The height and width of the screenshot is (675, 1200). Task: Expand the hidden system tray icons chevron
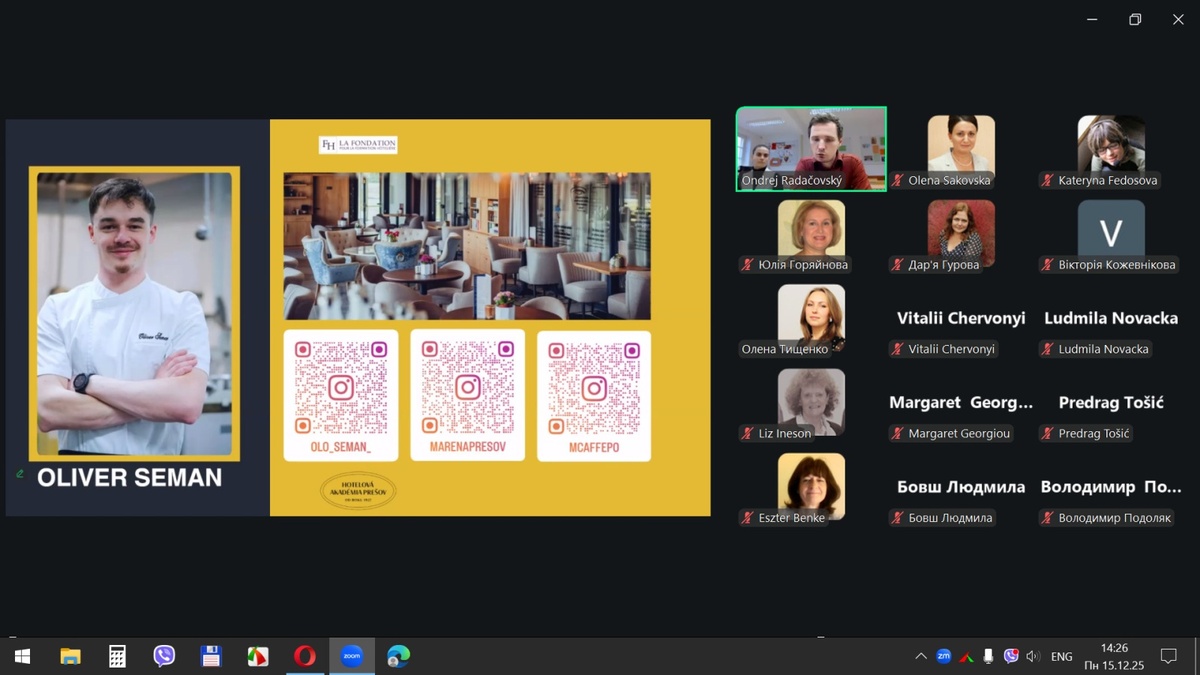click(x=920, y=656)
